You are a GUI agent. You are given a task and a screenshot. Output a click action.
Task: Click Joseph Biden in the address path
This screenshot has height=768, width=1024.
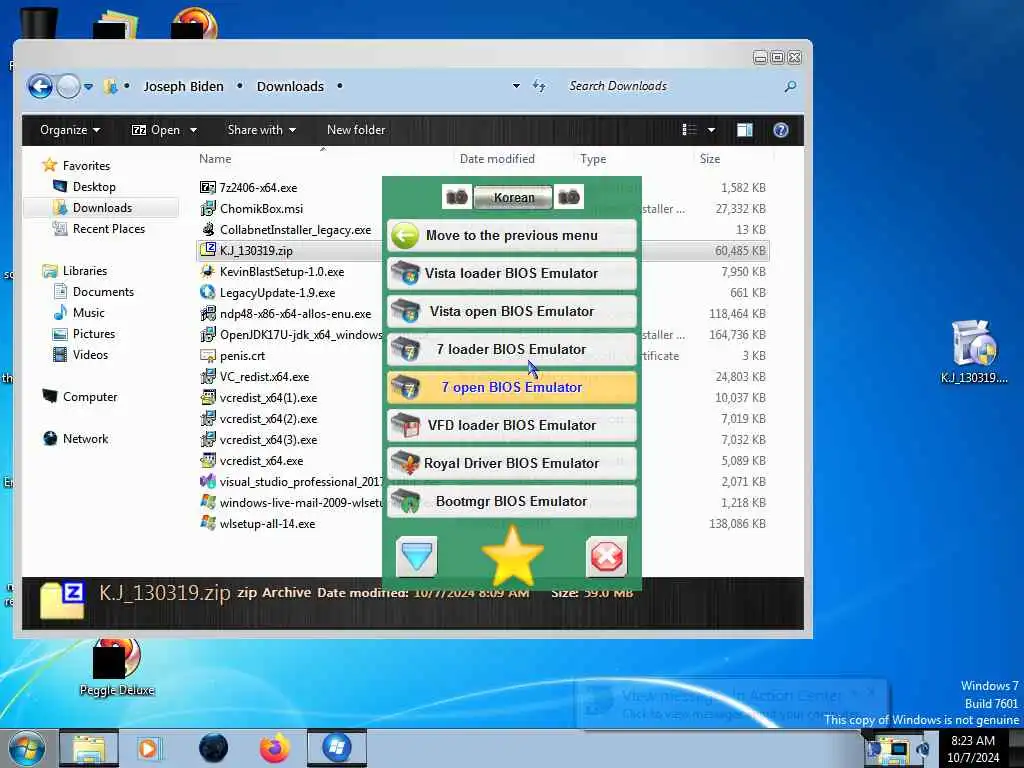184,86
